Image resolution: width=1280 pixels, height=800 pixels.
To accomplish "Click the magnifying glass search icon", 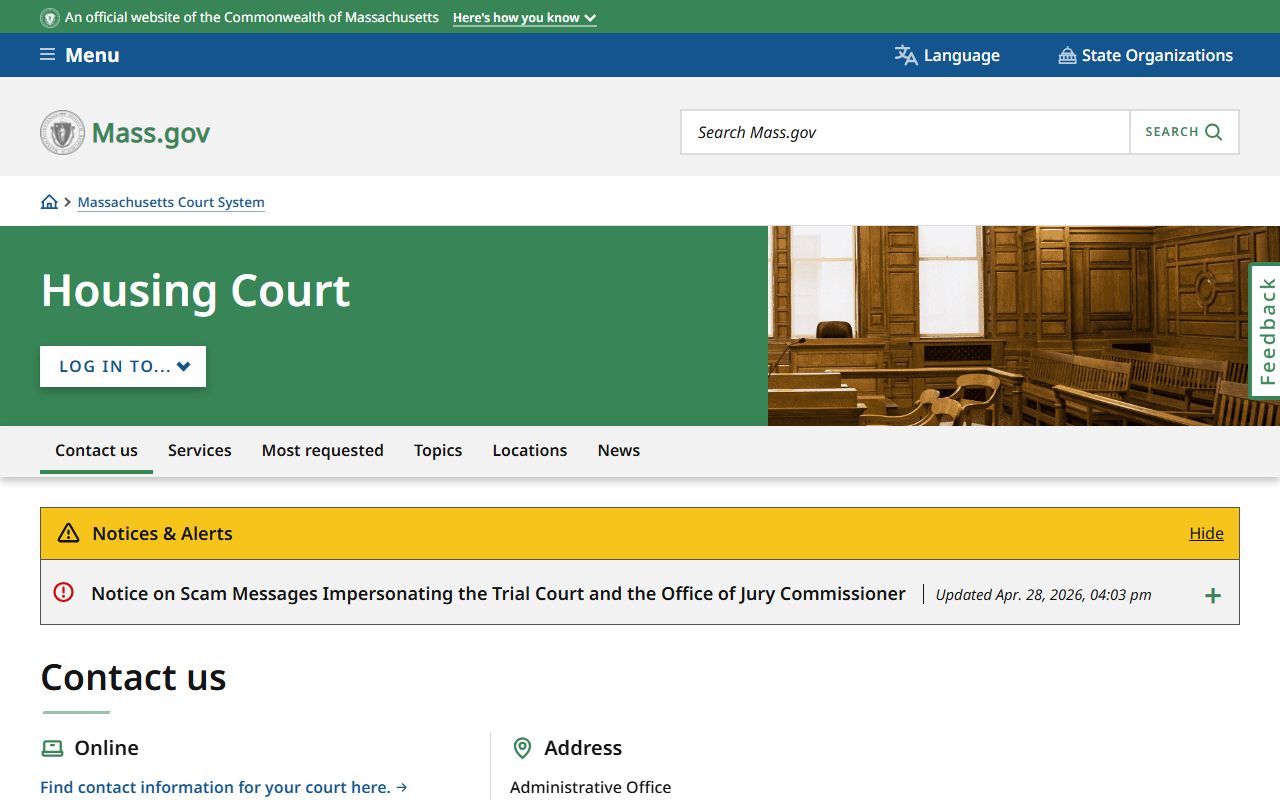I will coord(1214,132).
